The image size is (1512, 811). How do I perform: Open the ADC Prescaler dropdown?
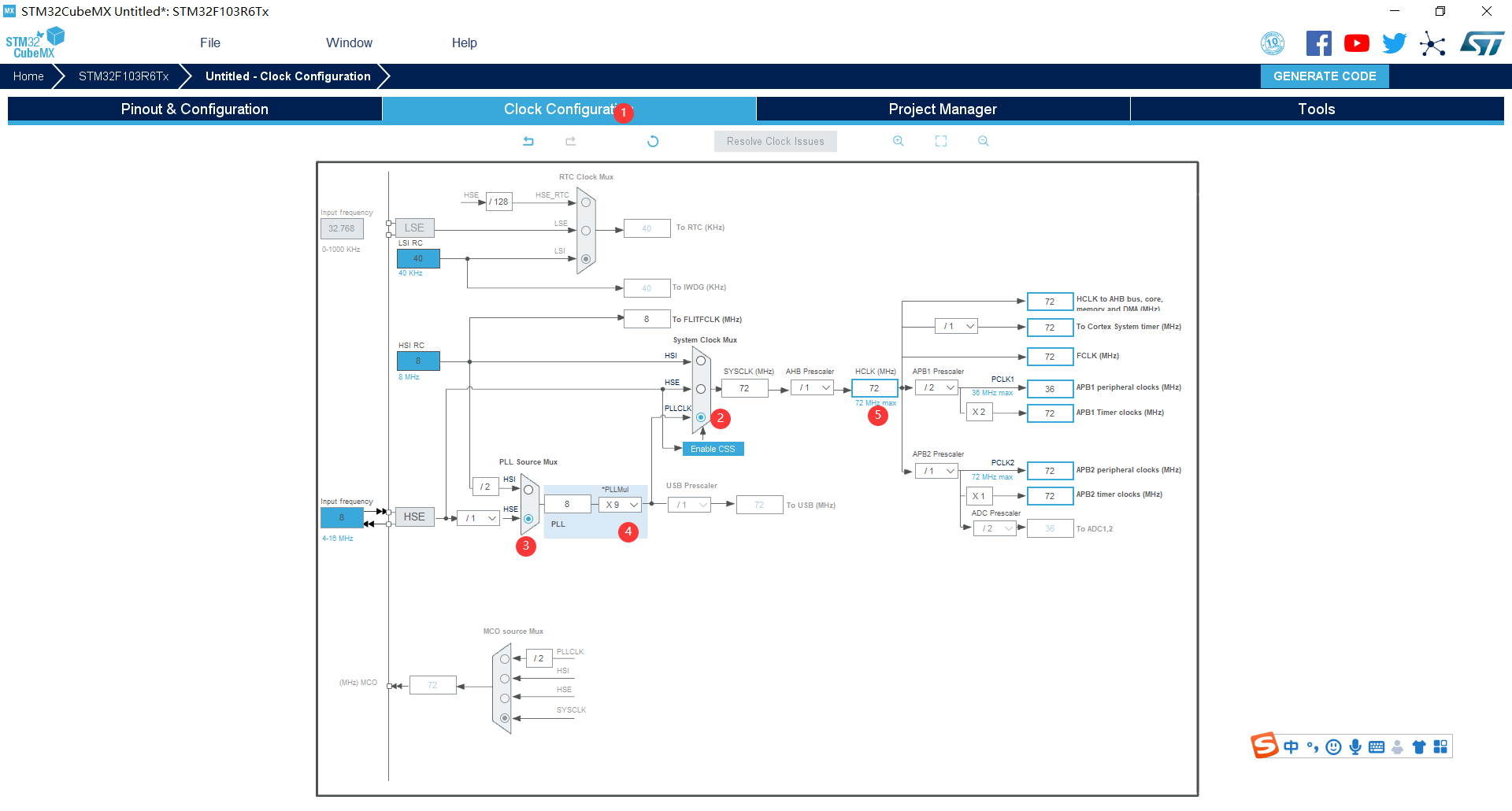(x=995, y=528)
